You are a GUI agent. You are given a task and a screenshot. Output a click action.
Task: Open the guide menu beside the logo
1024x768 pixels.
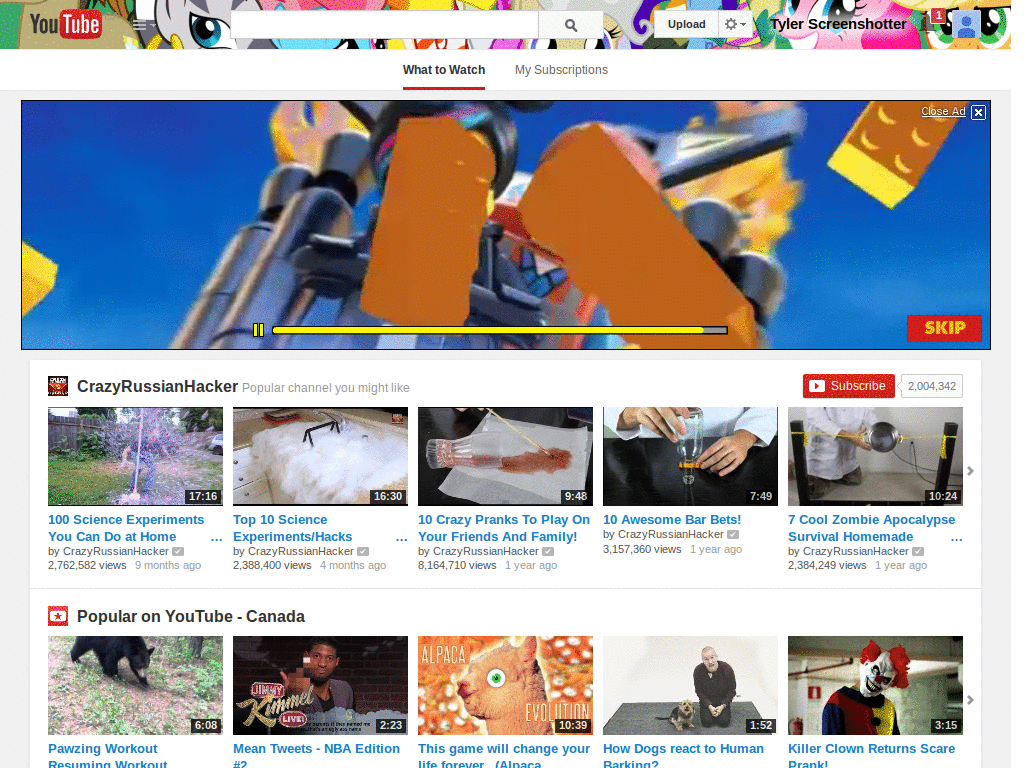142,25
